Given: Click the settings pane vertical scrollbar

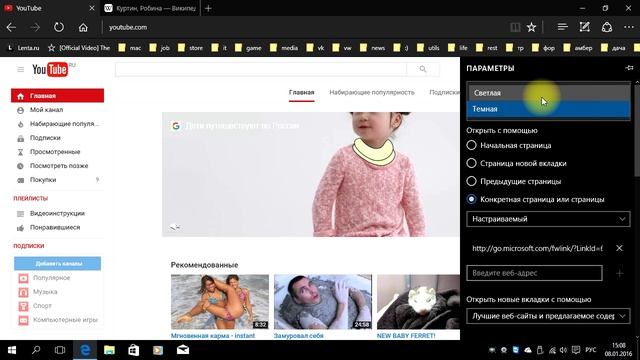Looking at the screenshot, I should (x=637, y=131).
